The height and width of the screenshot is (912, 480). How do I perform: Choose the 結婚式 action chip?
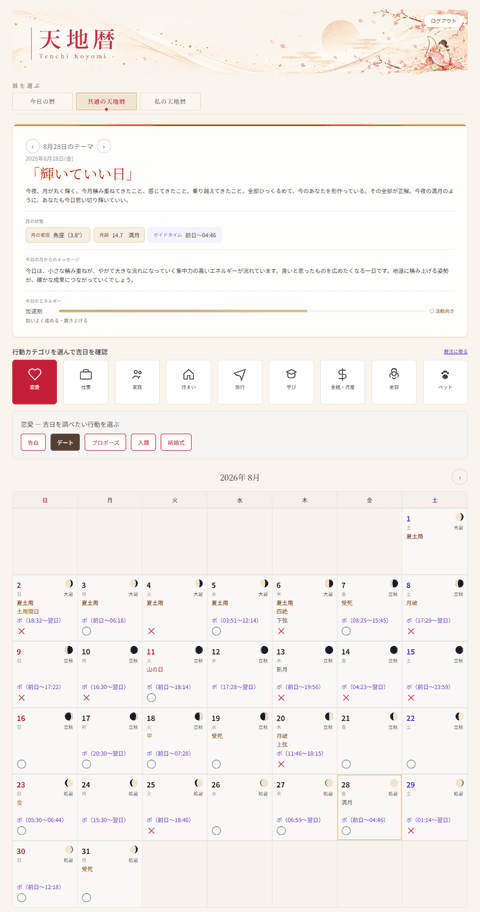176,442
